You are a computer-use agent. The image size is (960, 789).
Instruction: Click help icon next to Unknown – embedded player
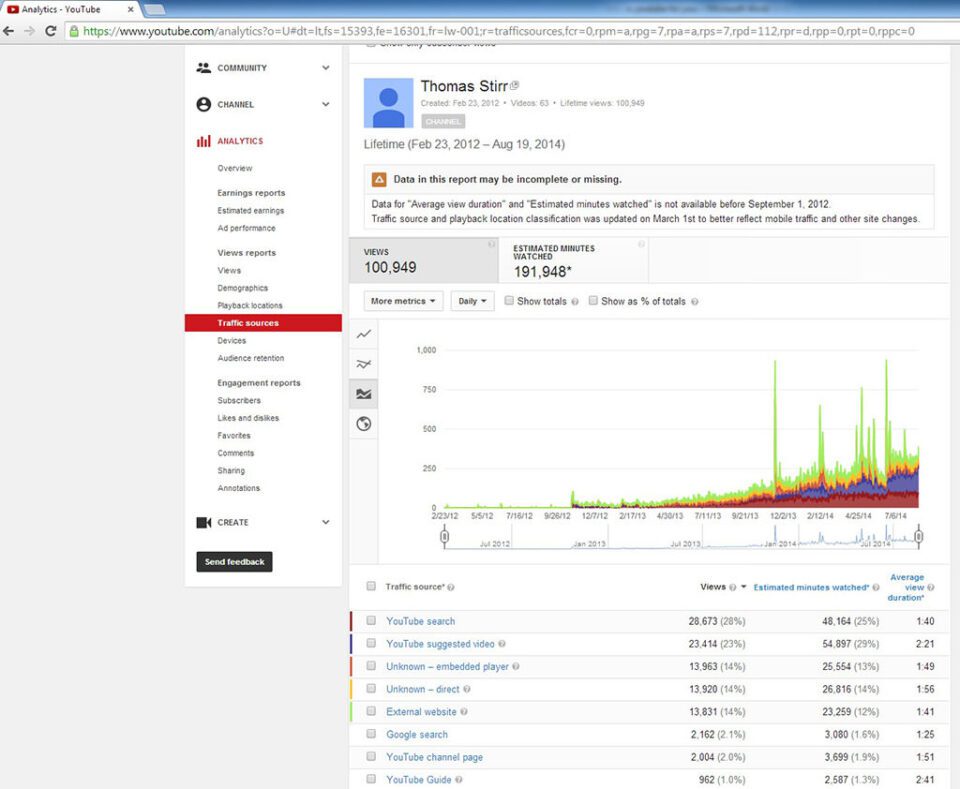[x=516, y=667]
